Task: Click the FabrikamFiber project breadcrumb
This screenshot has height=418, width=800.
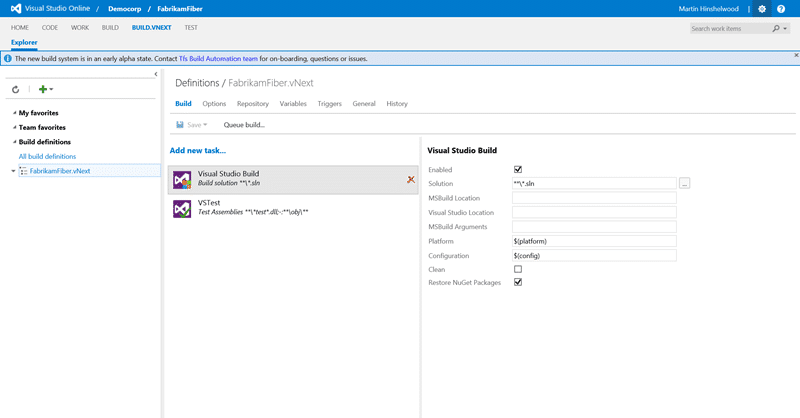Action: pyautogui.click(x=180, y=9)
